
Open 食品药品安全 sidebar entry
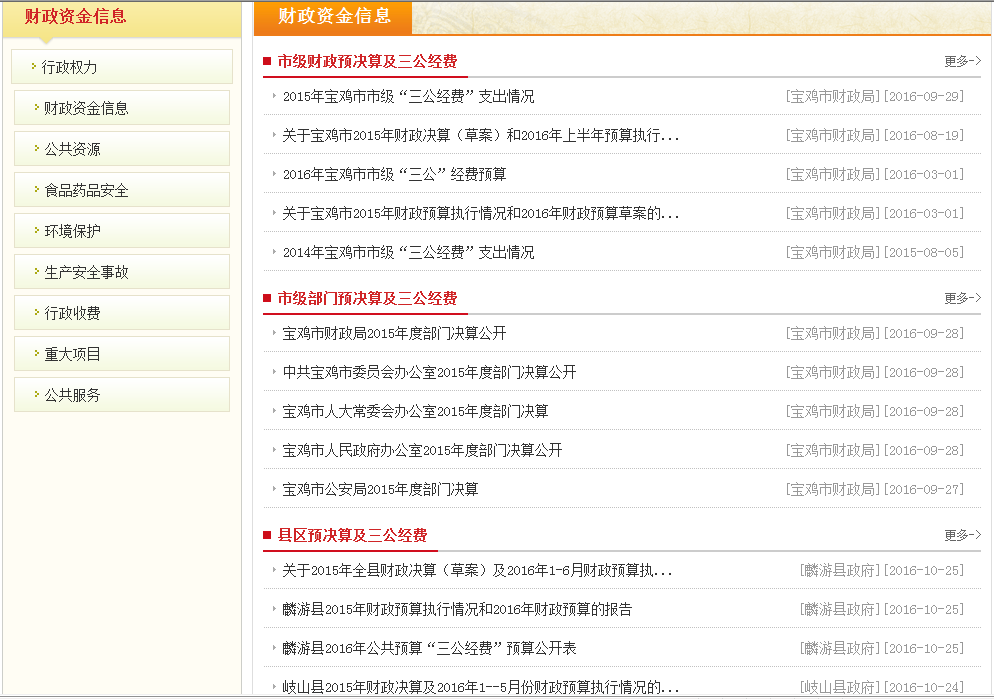pyautogui.click(x=86, y=190)
